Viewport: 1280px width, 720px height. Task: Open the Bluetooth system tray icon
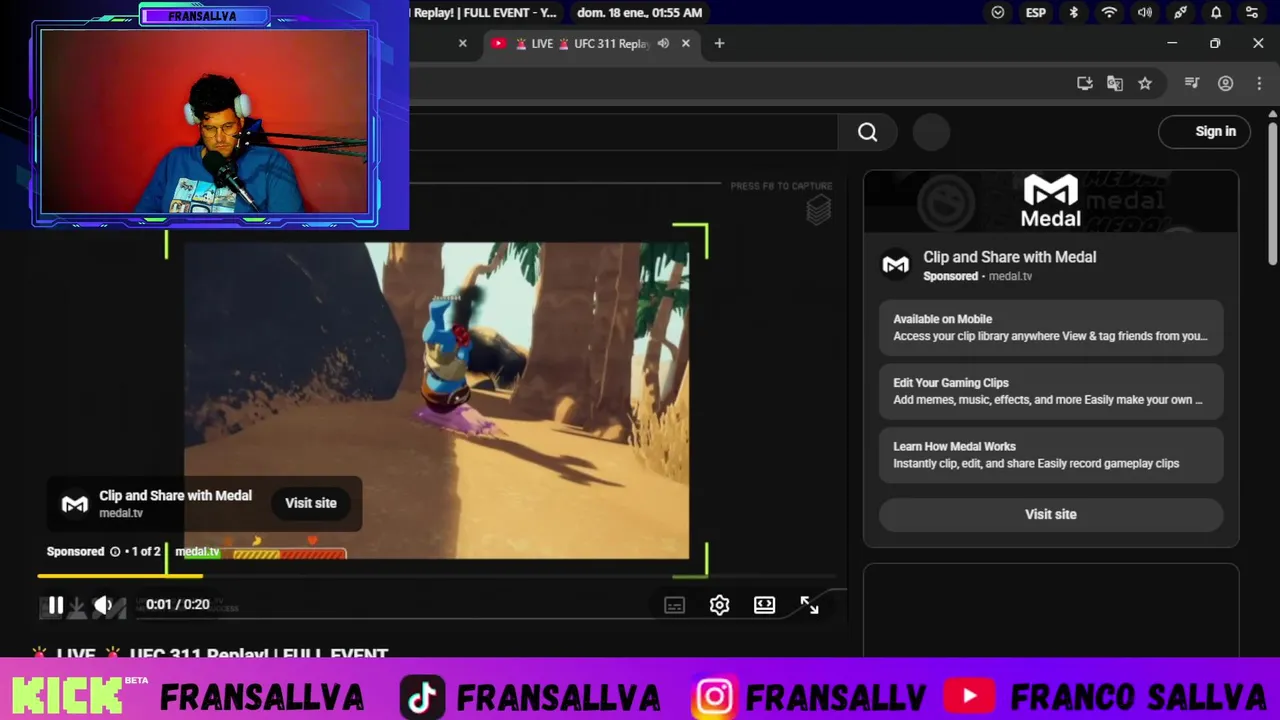pyautogui.click(x=1074, y=12)
